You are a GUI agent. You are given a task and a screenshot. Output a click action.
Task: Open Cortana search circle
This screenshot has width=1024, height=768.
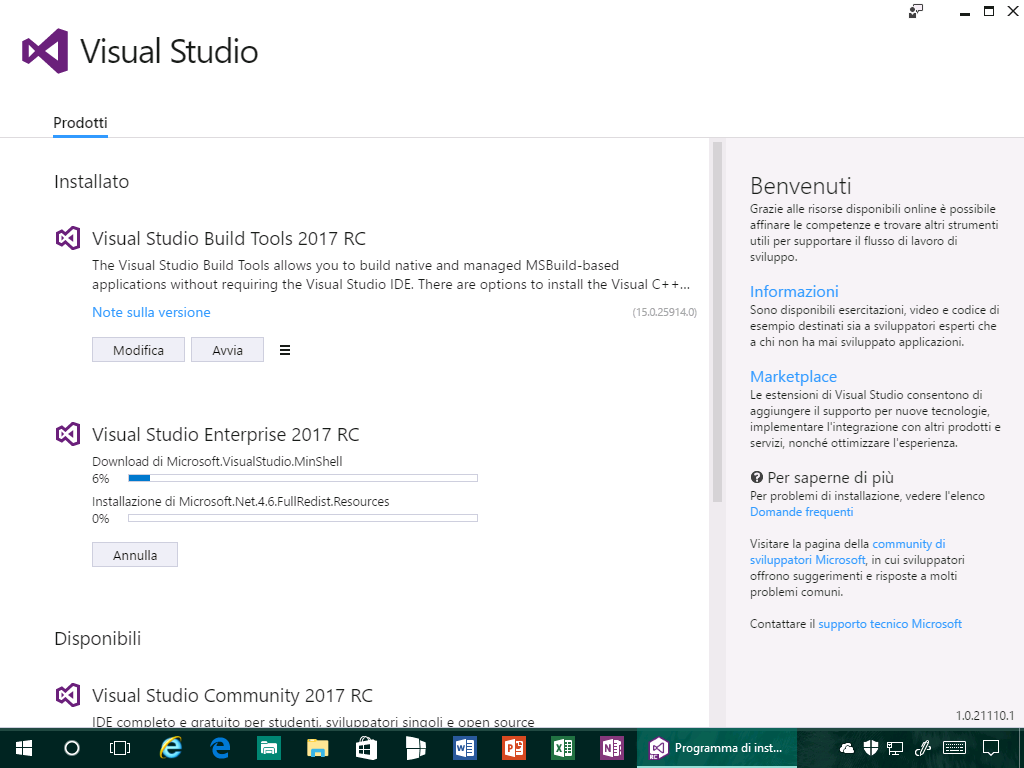[72, 748]
